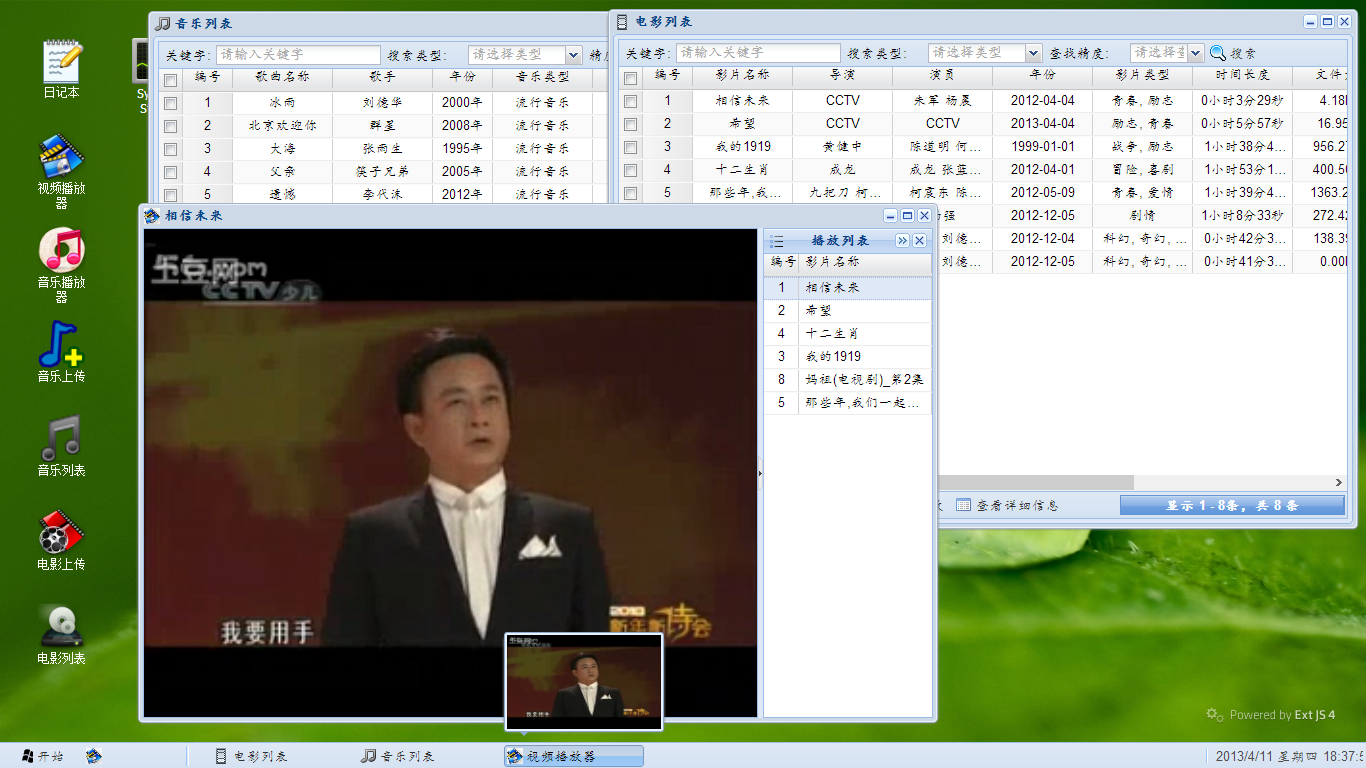
Task: Click the splitter handle beside 播放列表
Action: (x=760, y=473)
